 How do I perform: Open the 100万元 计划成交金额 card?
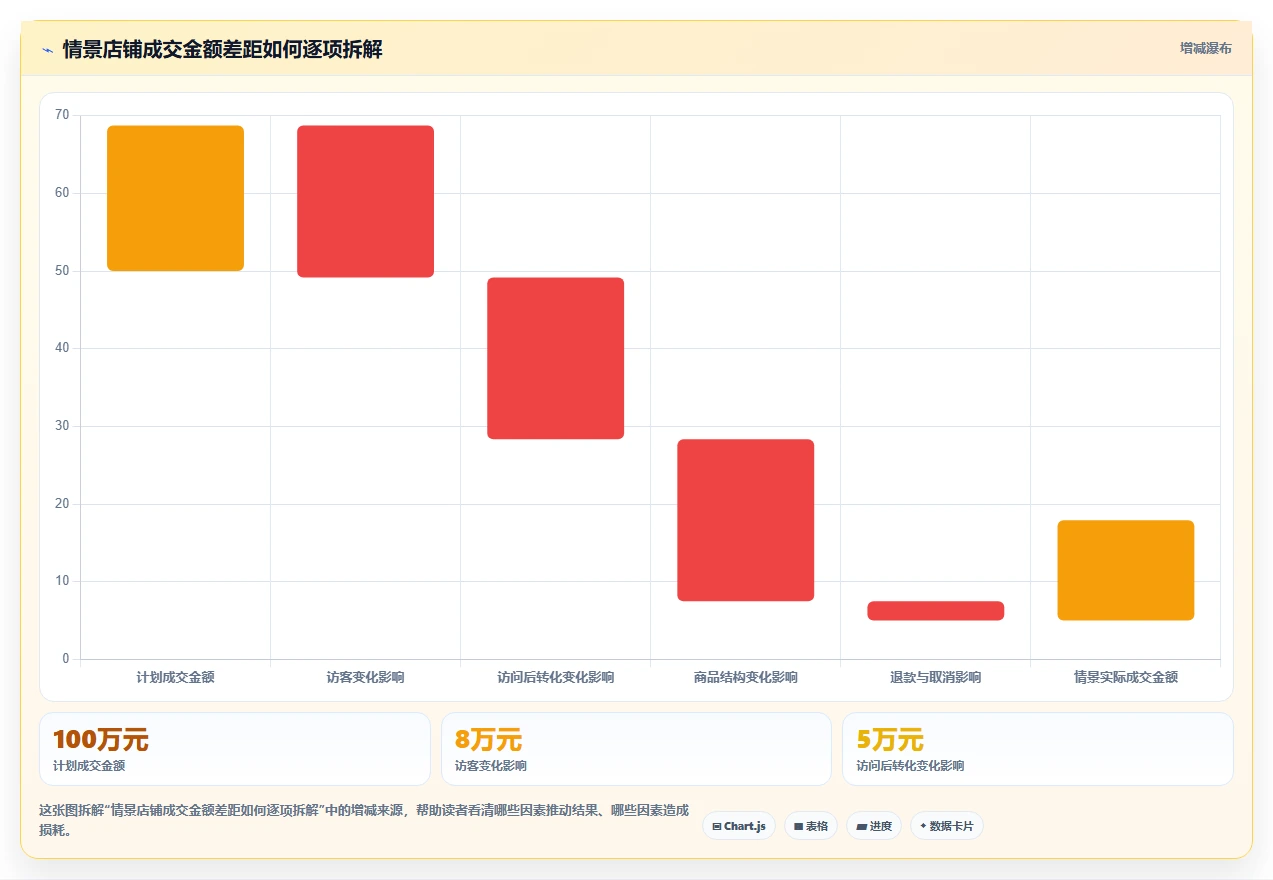(235, 749)
